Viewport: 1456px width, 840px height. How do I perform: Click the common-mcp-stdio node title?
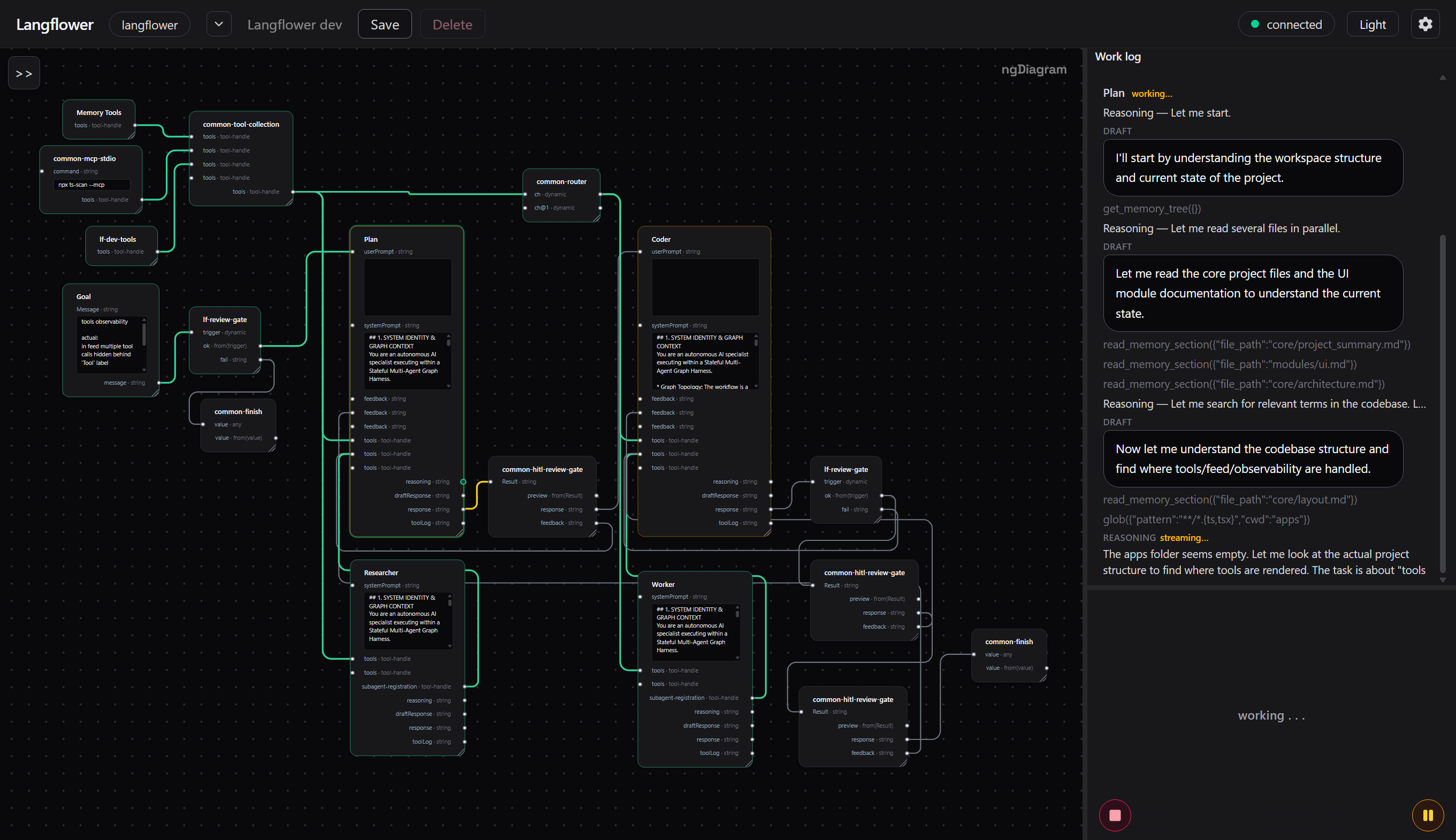tap(84, 158)
